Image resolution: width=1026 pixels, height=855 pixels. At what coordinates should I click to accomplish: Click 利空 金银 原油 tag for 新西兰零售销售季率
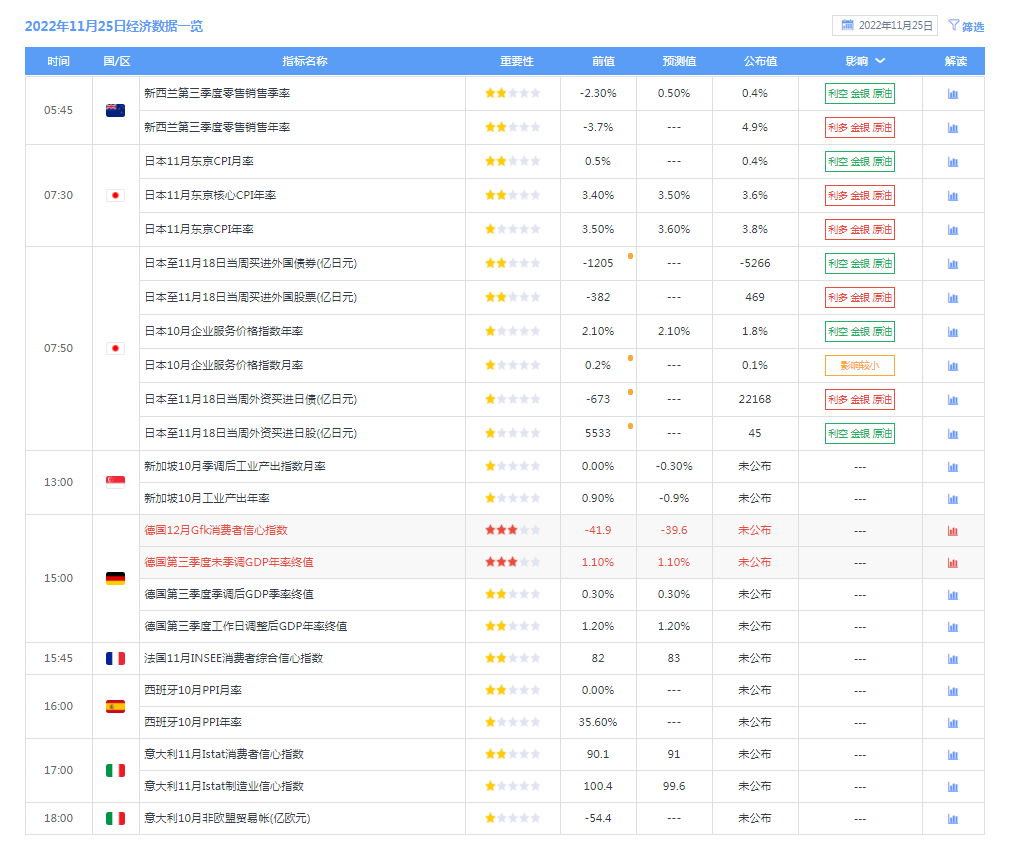860,94
